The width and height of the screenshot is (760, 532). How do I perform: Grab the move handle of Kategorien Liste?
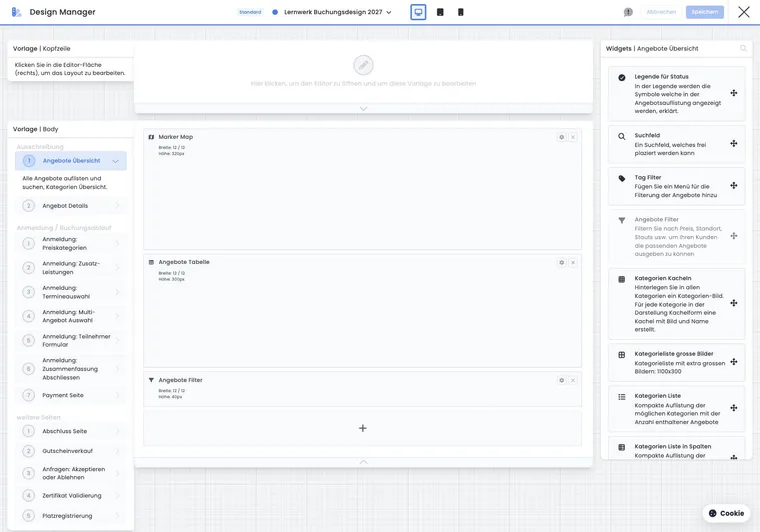click(x=734, y=408)
